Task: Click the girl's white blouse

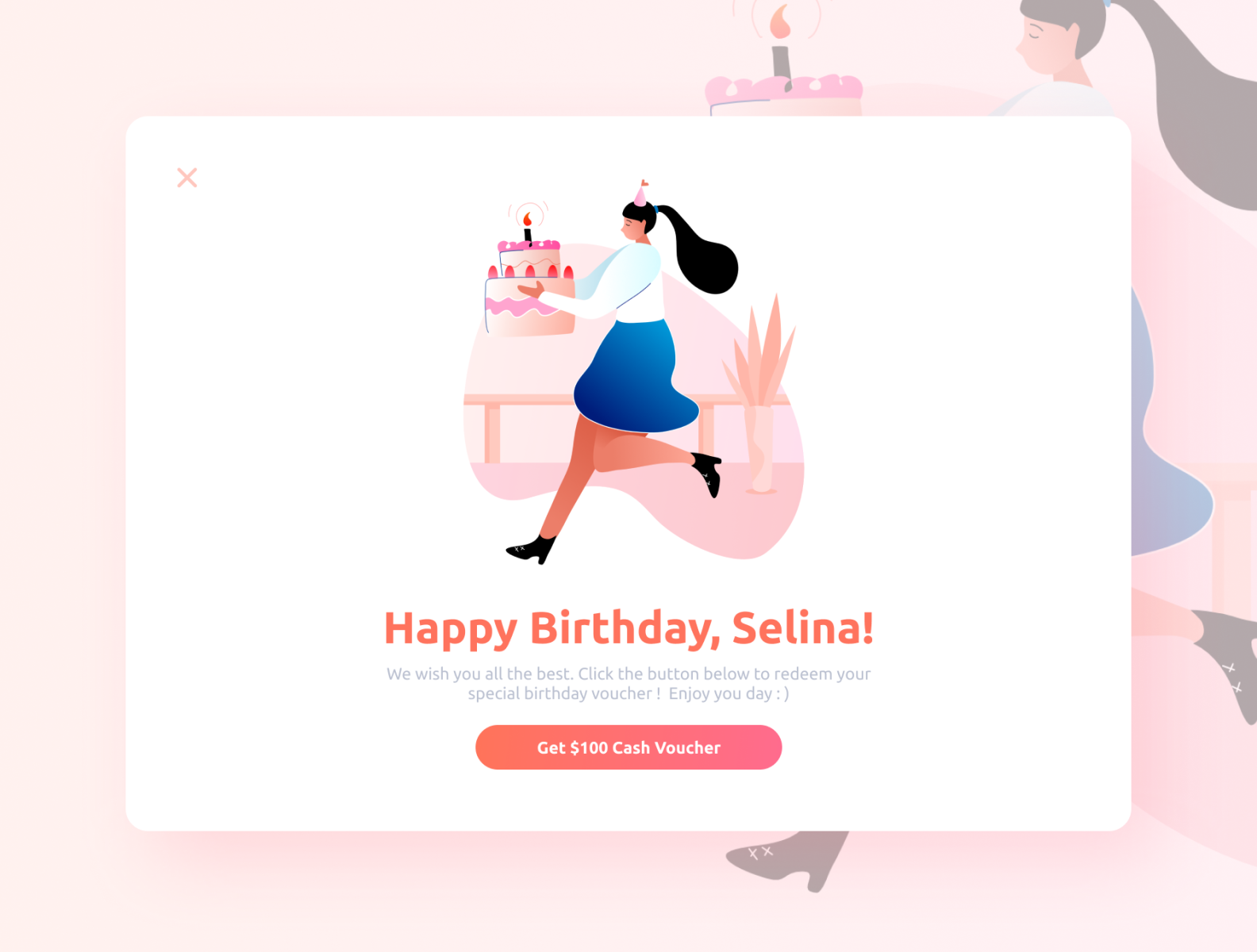Action: (x=627, y=282)
